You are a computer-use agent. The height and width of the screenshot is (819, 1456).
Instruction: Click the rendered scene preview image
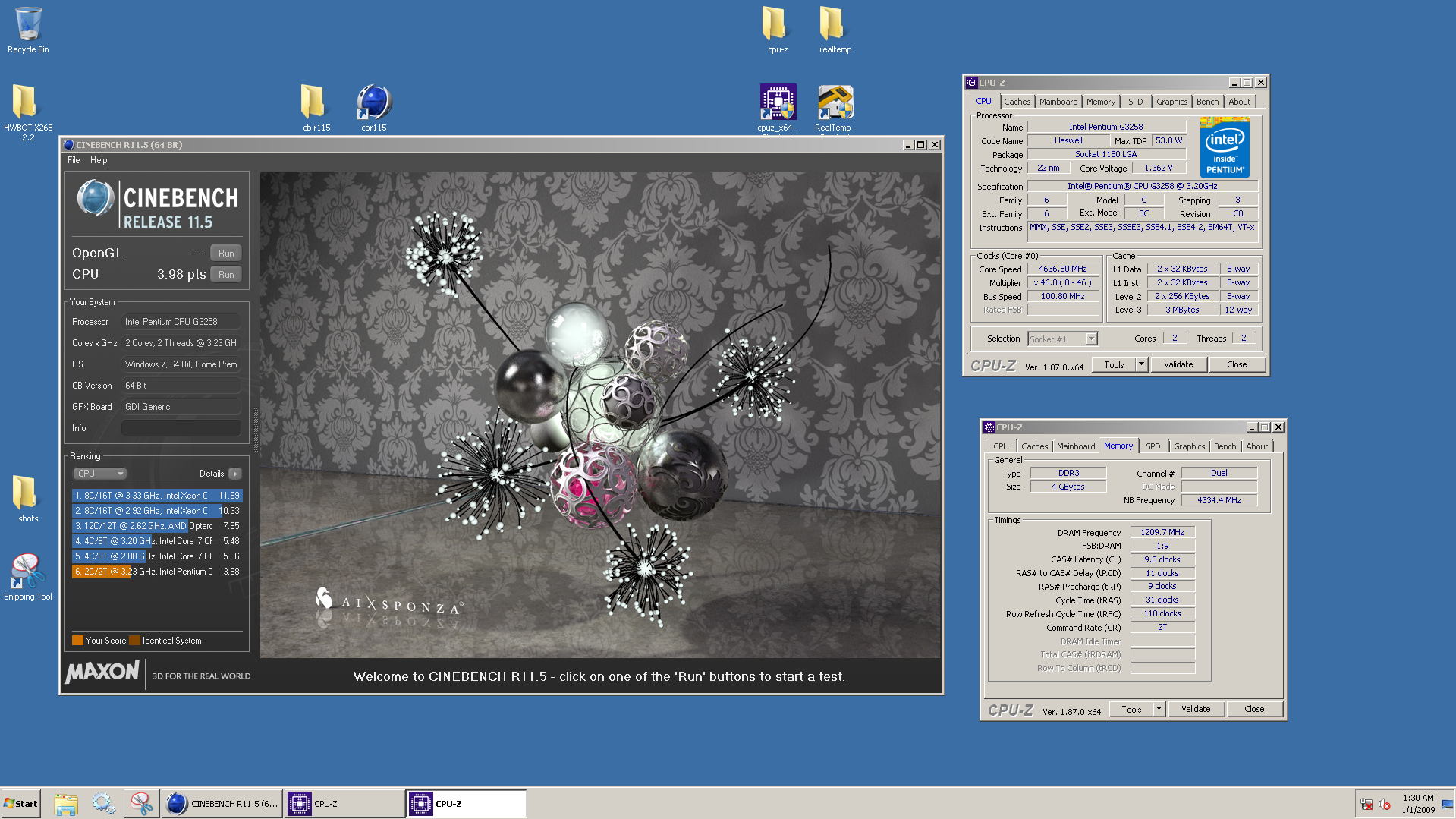click(600, 415)
